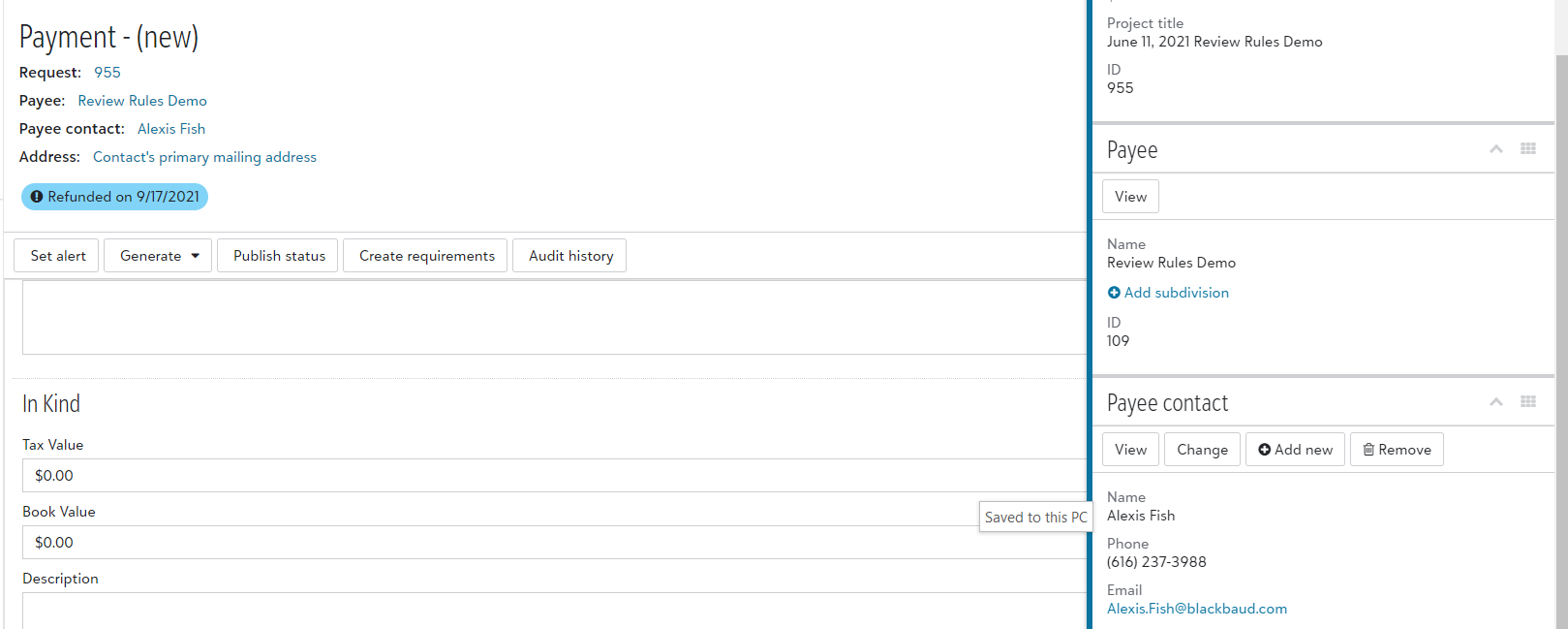Click the Refunded on 9/17/2021 status badge
Screen dimensions: 1568x629
pyautogui.click(x=114, y=197)
